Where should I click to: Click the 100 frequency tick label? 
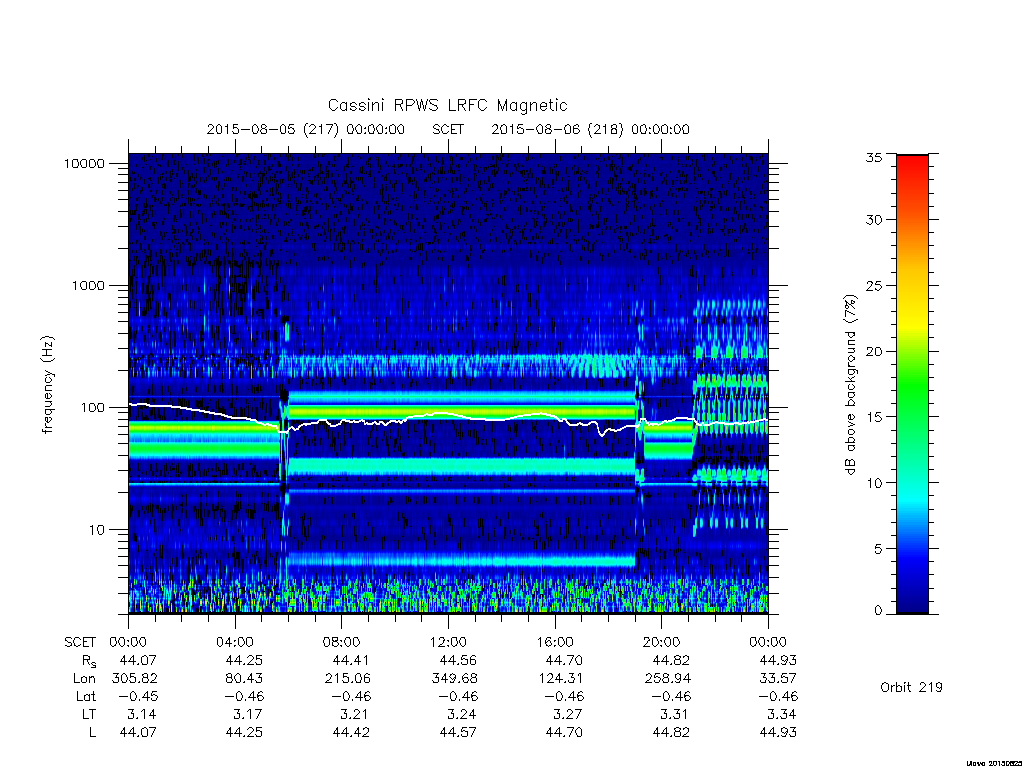pyautogui.click(x=92, y=408)
